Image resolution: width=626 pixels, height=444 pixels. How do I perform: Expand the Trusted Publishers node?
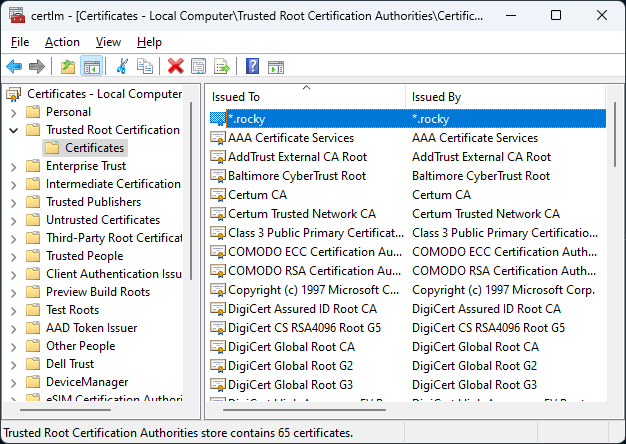tap(14, 203)
